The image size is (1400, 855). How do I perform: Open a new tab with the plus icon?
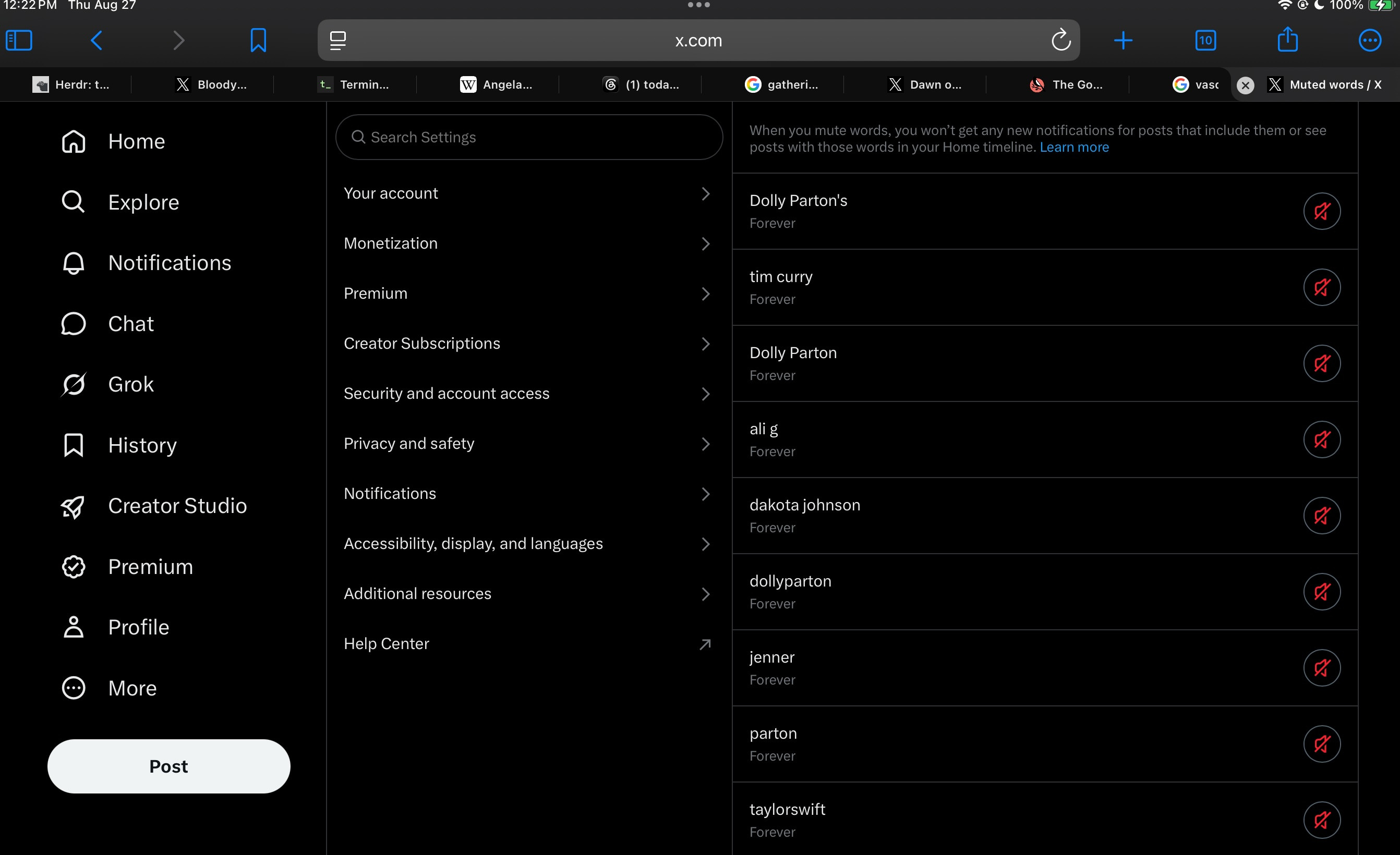click(1124, 40)
